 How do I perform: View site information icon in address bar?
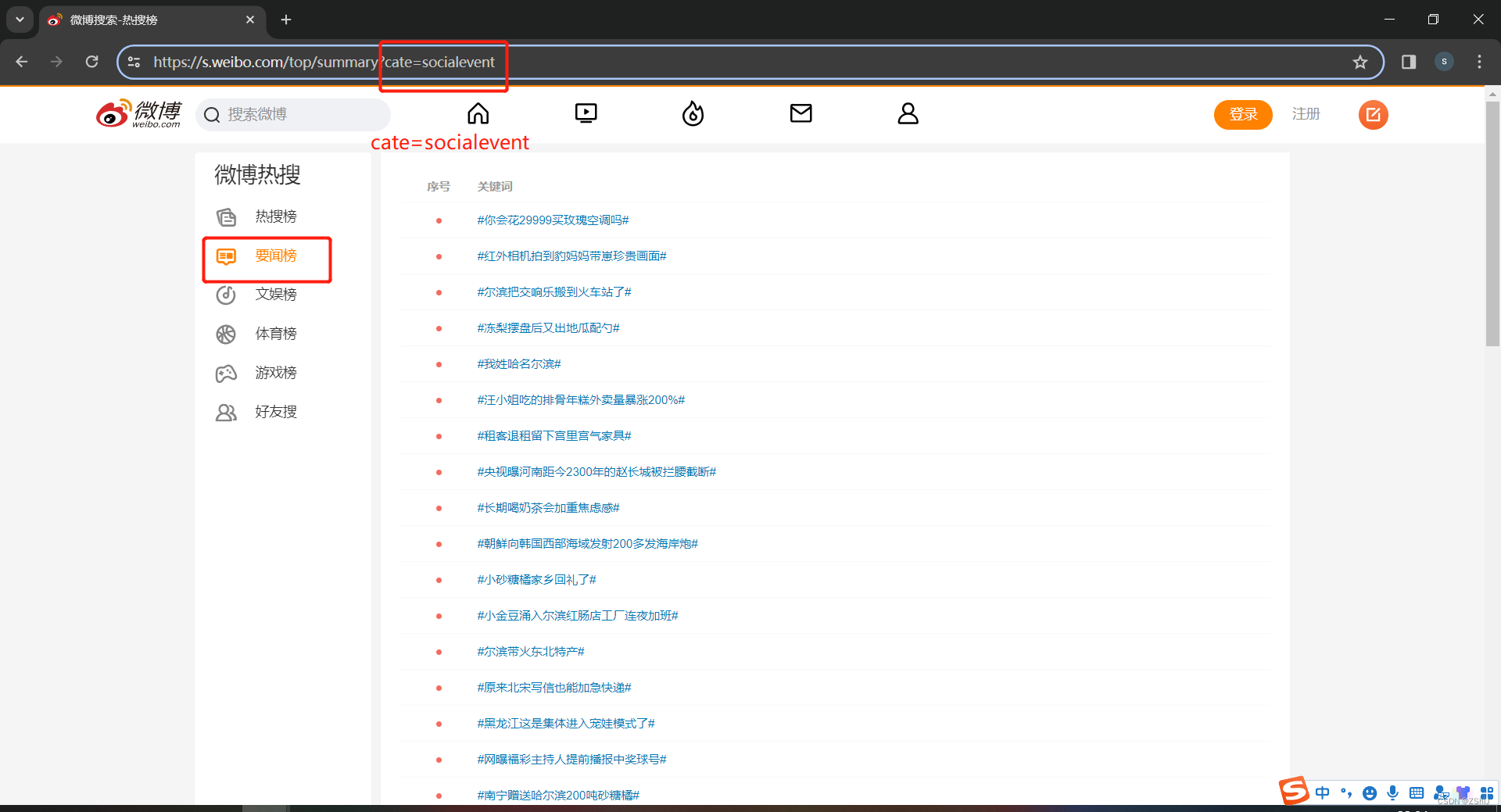click(134, 62)
